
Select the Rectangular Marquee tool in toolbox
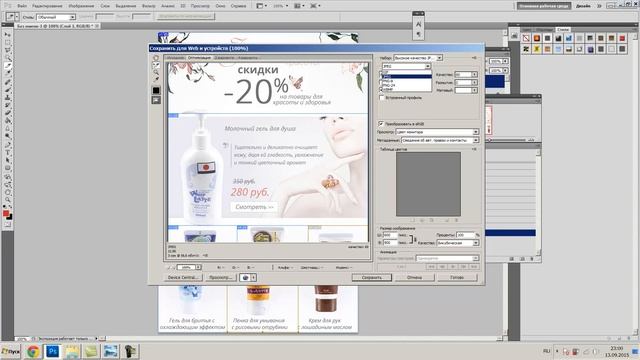(7, 42)
